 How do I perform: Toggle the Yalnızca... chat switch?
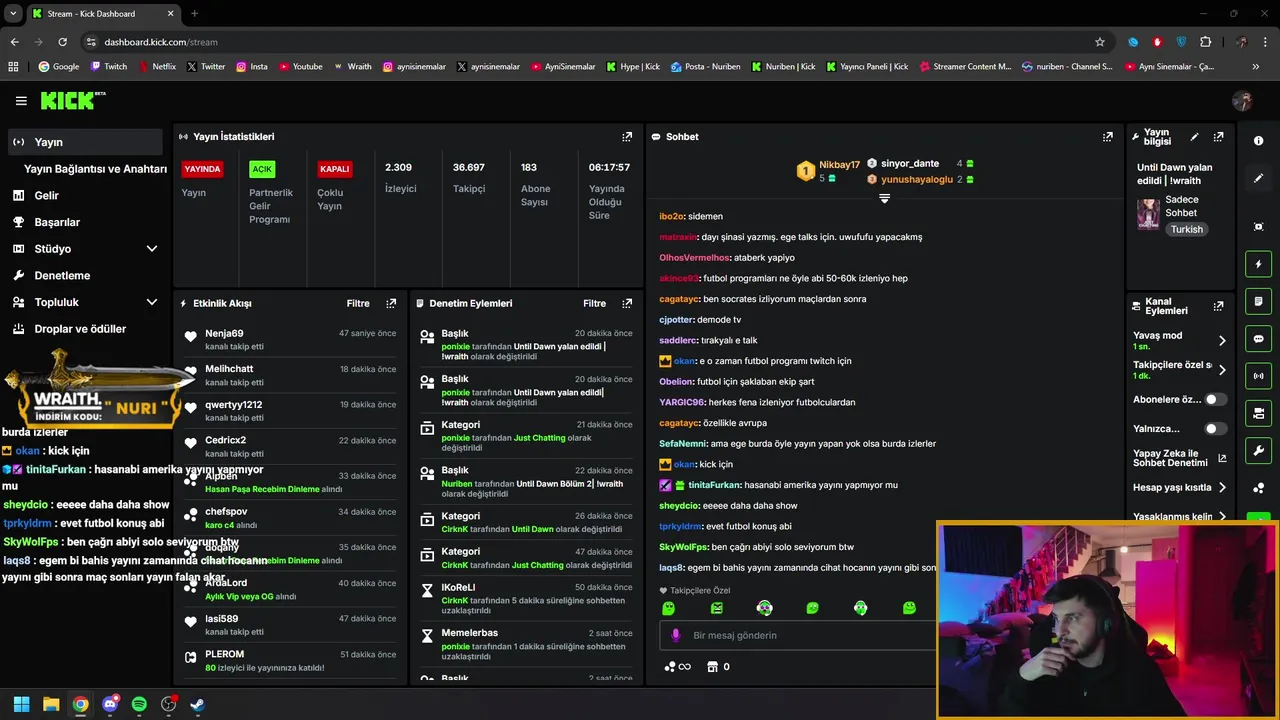(x=1215, y=429)
